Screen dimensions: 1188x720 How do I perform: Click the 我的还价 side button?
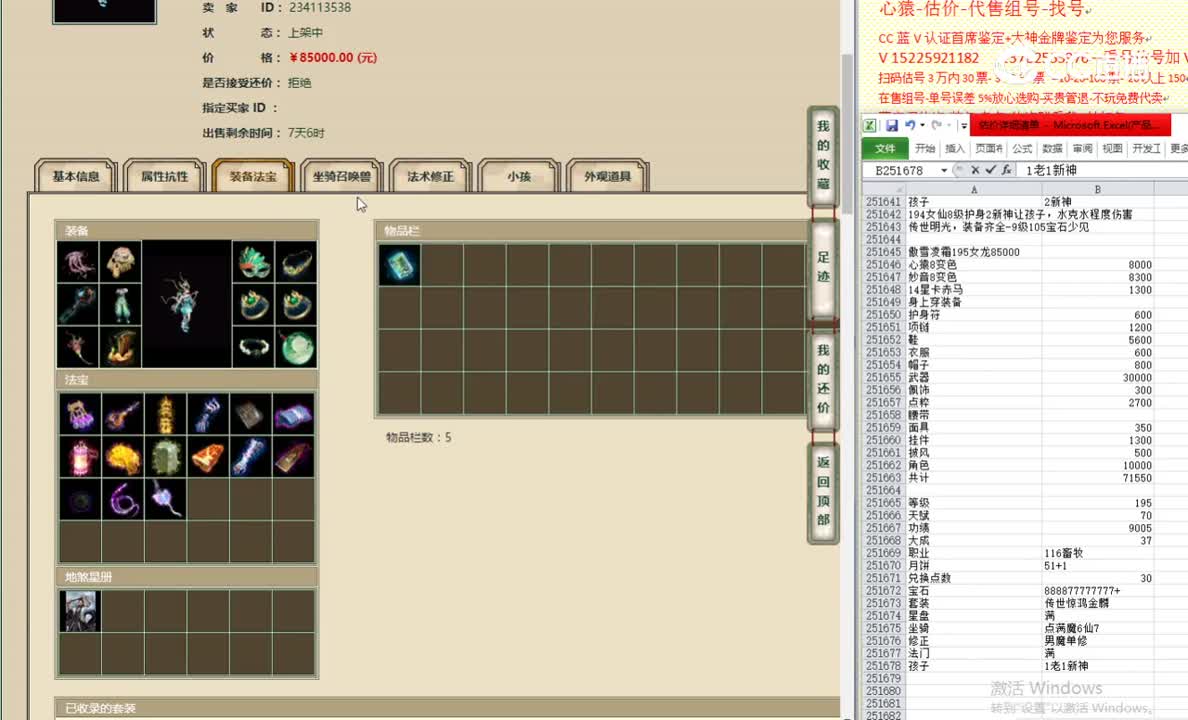coord(824,379)
